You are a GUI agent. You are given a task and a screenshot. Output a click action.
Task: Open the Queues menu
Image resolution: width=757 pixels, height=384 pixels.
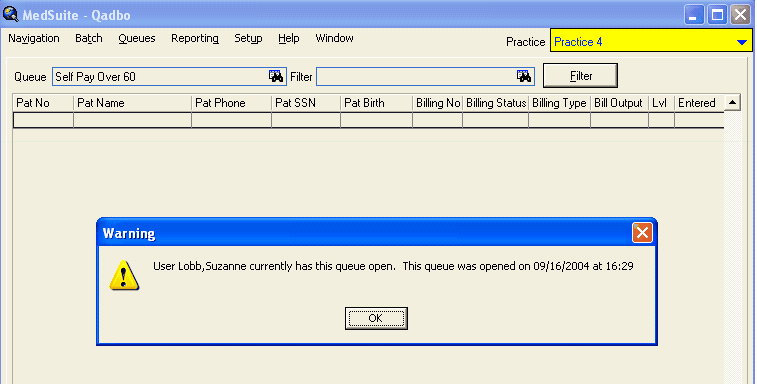click(x=137, y=38)
